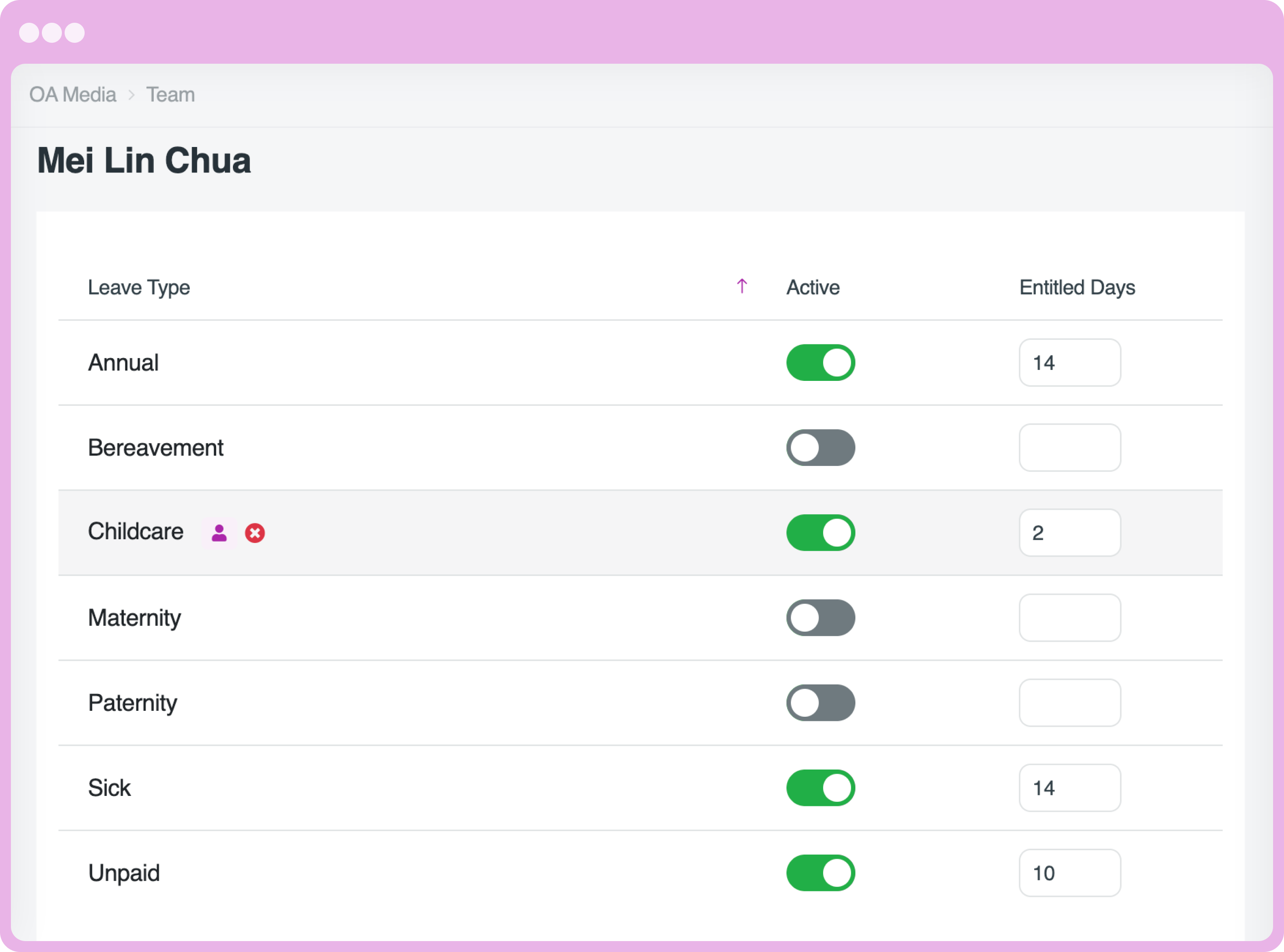Screen dimensions: 1284x952
Task: Disable the Sick leave toggle
Action: [x=820, y=788]
